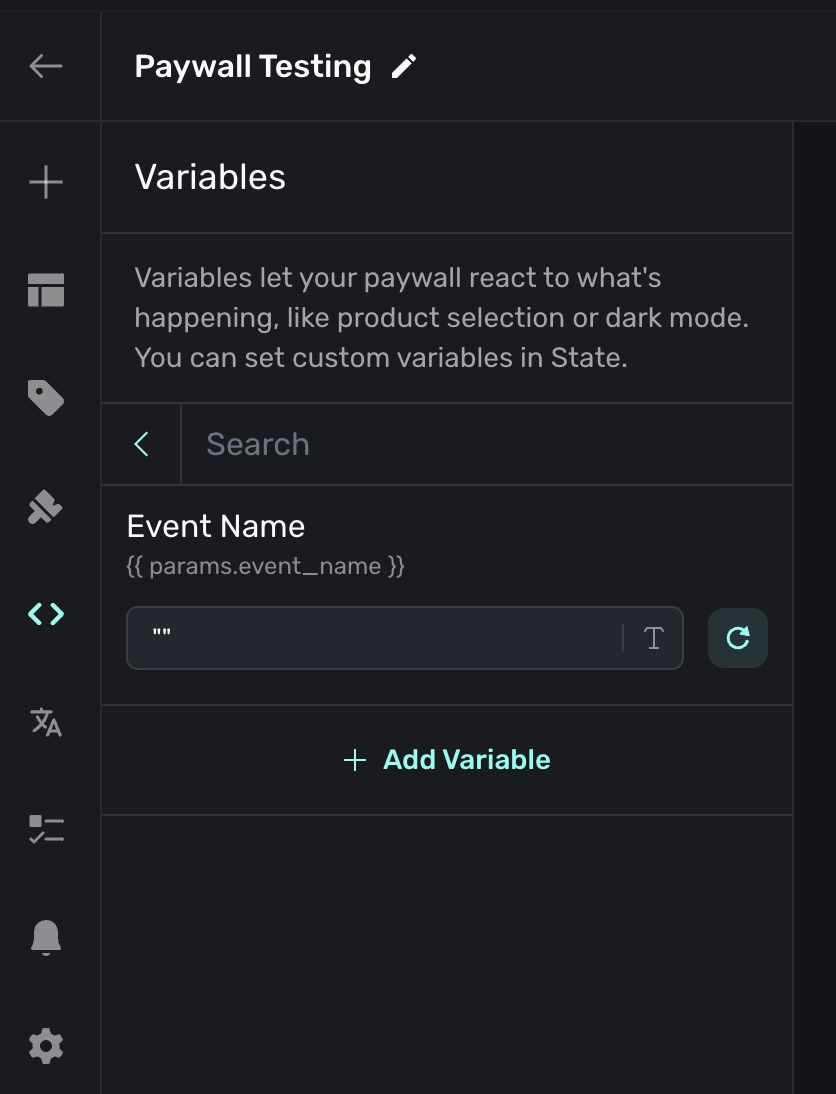Open the Notifications bell icon
836x1094 pixels.
46,937
